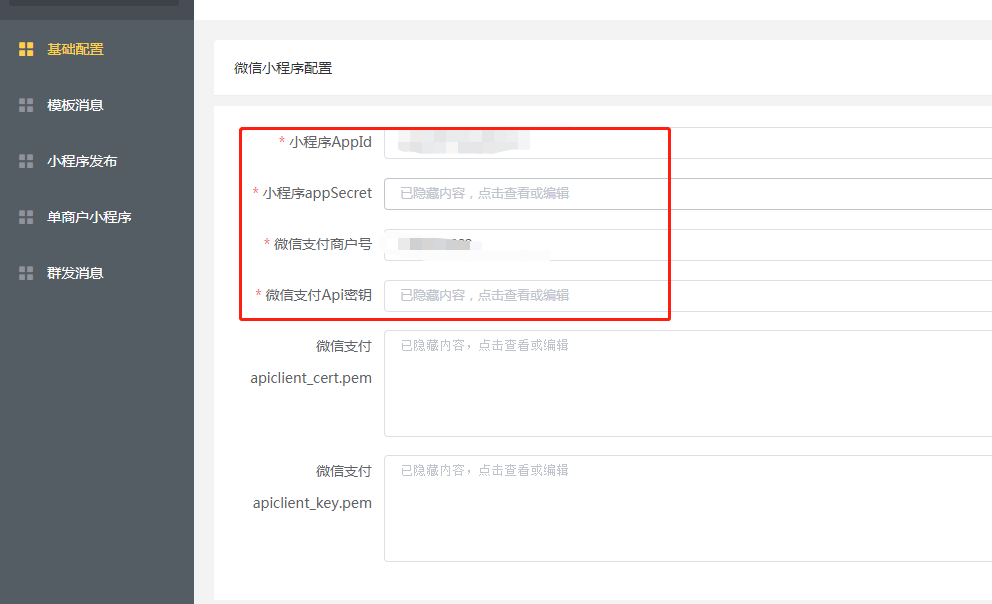The width and height of the screenshot is (992, 604).
Task: Reveal the hidden 微信支付Api密钥 field
Action: click(688, 295)
